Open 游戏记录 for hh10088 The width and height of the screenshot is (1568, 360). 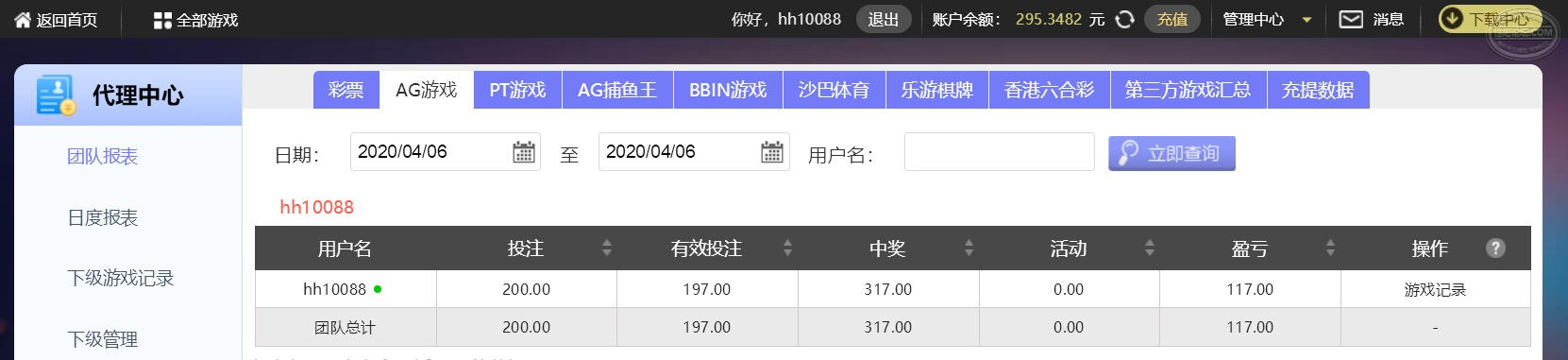[x=1435, y=290]
